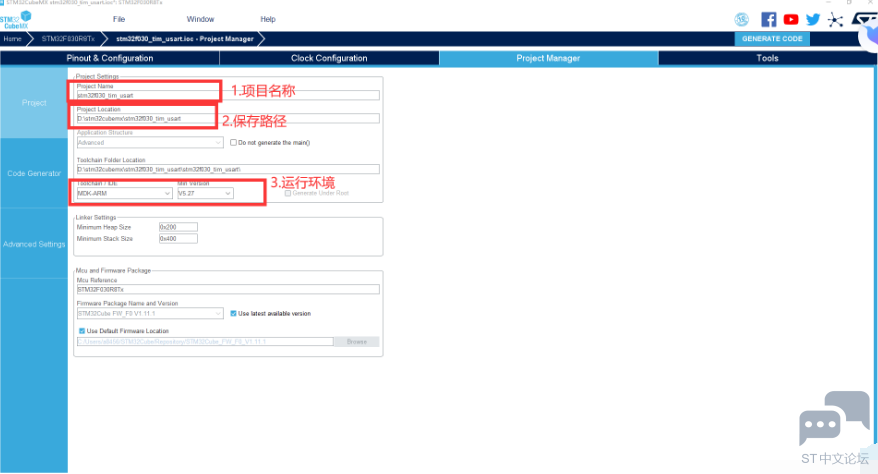Click the Mcu Reference field

(x=228, y=289)
